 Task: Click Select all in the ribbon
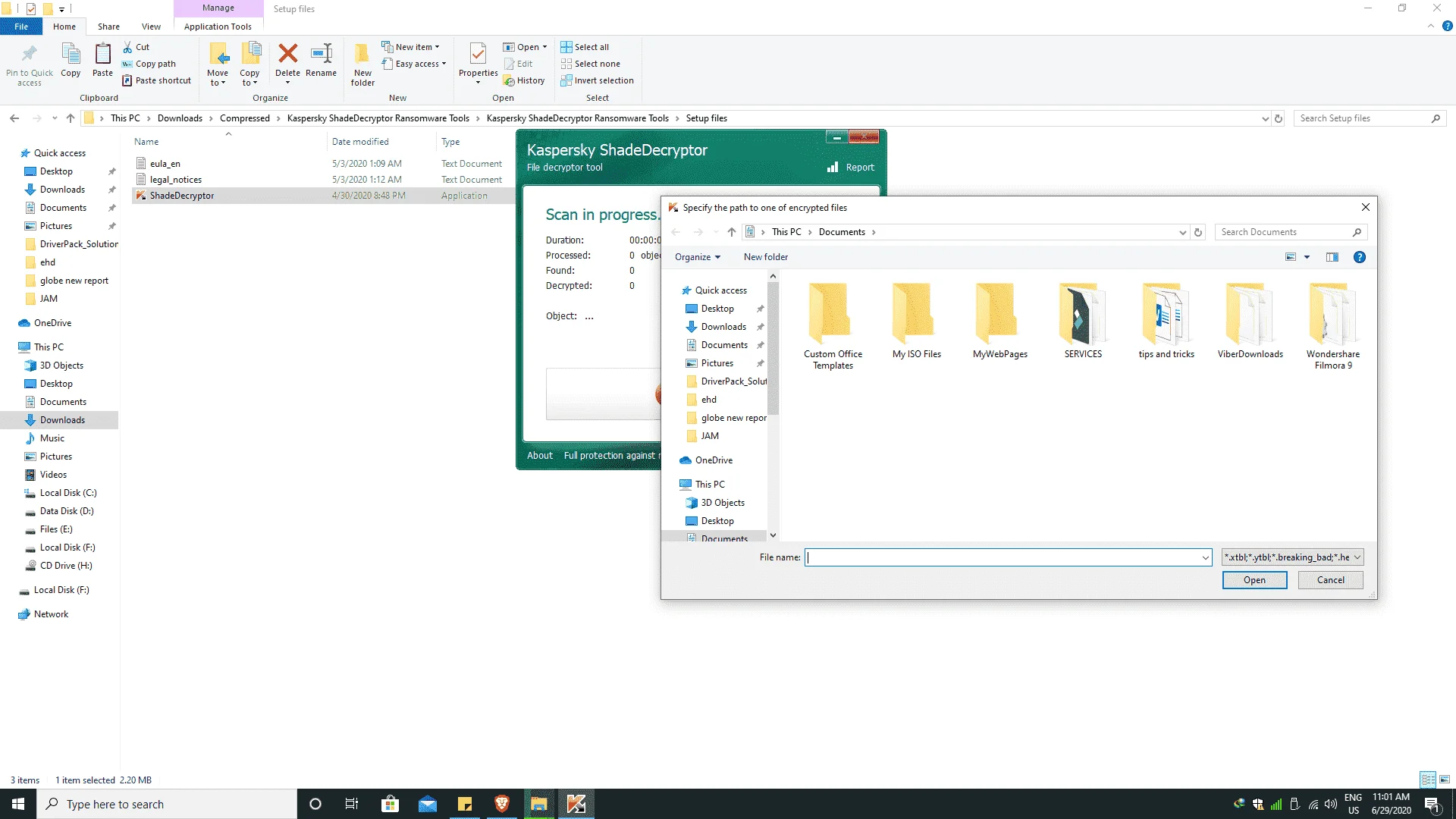click(585, 47)
